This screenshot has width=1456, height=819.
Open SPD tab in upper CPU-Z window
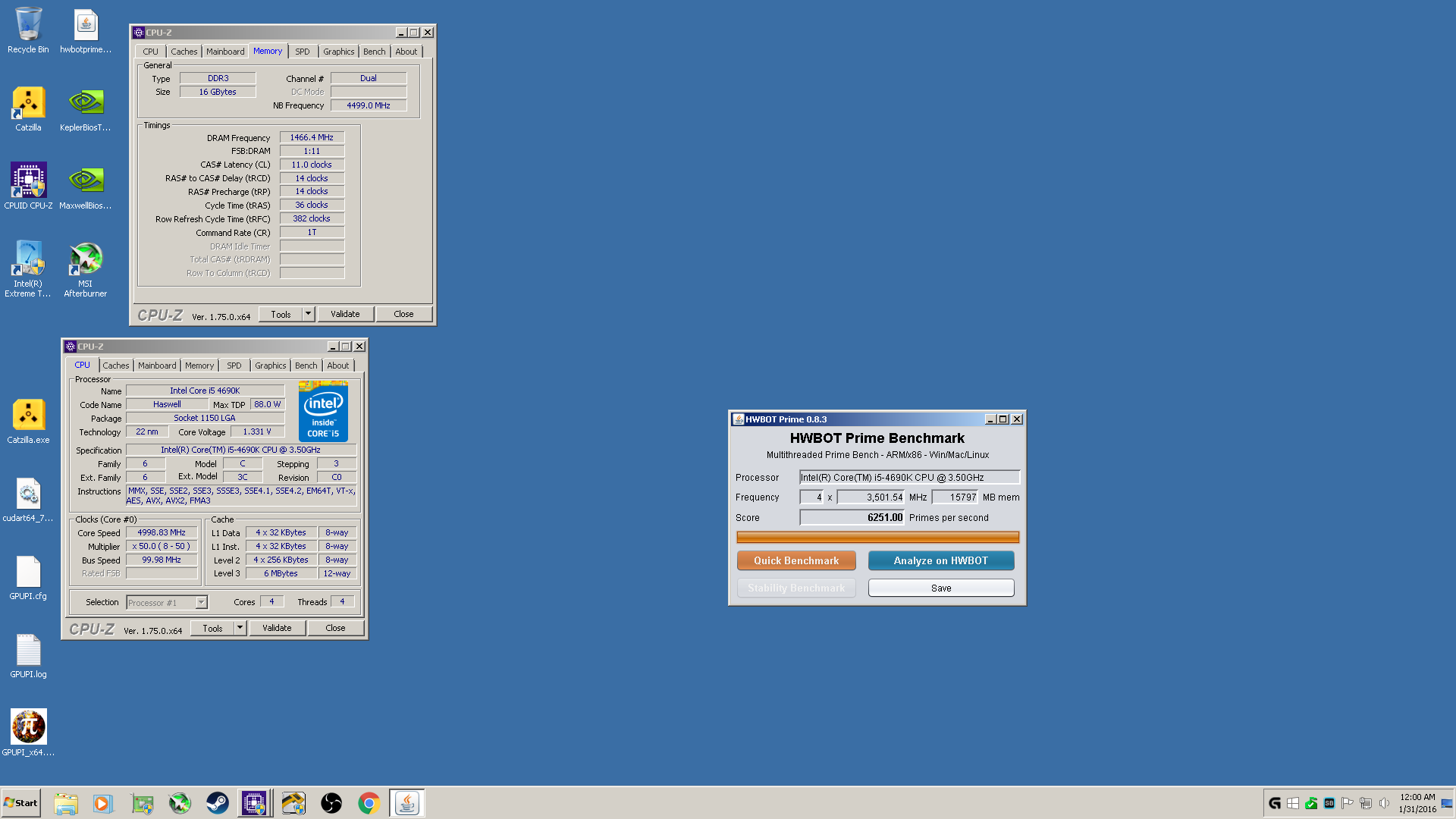(303, 52)
